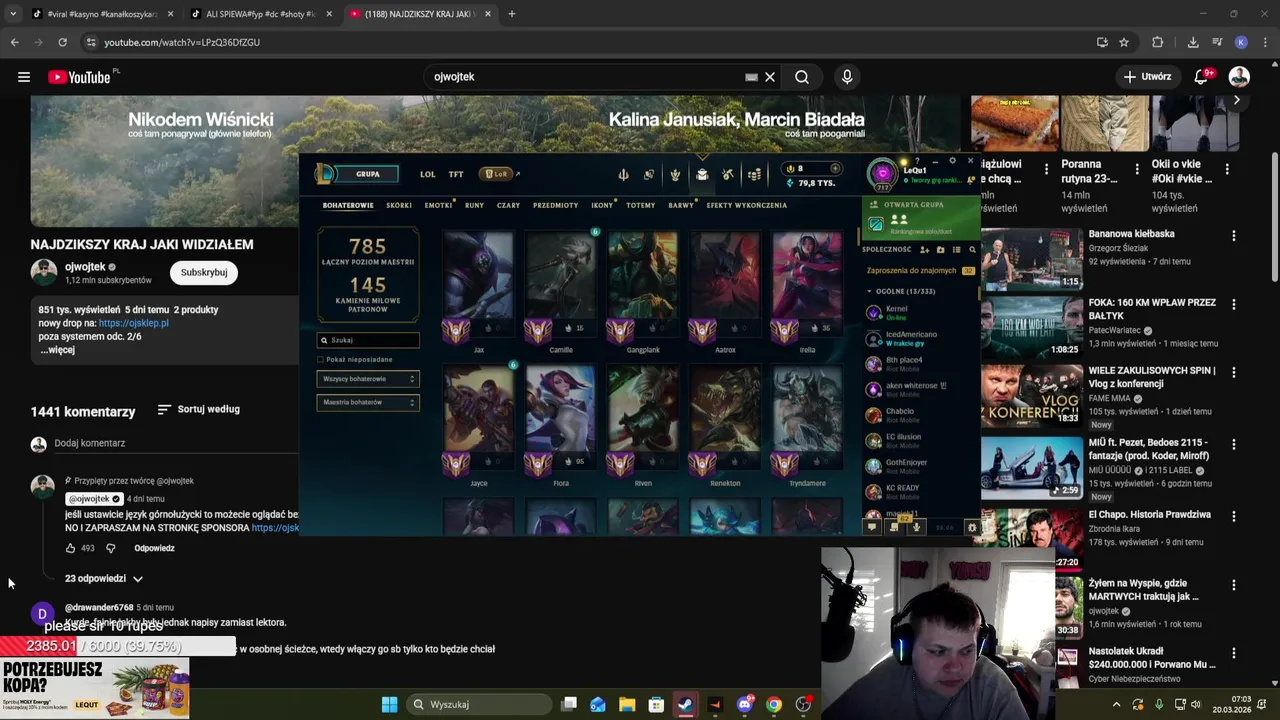Switch to RUNY tab in collection
This screenshot has height=720, width=1280.
point(474,205)
